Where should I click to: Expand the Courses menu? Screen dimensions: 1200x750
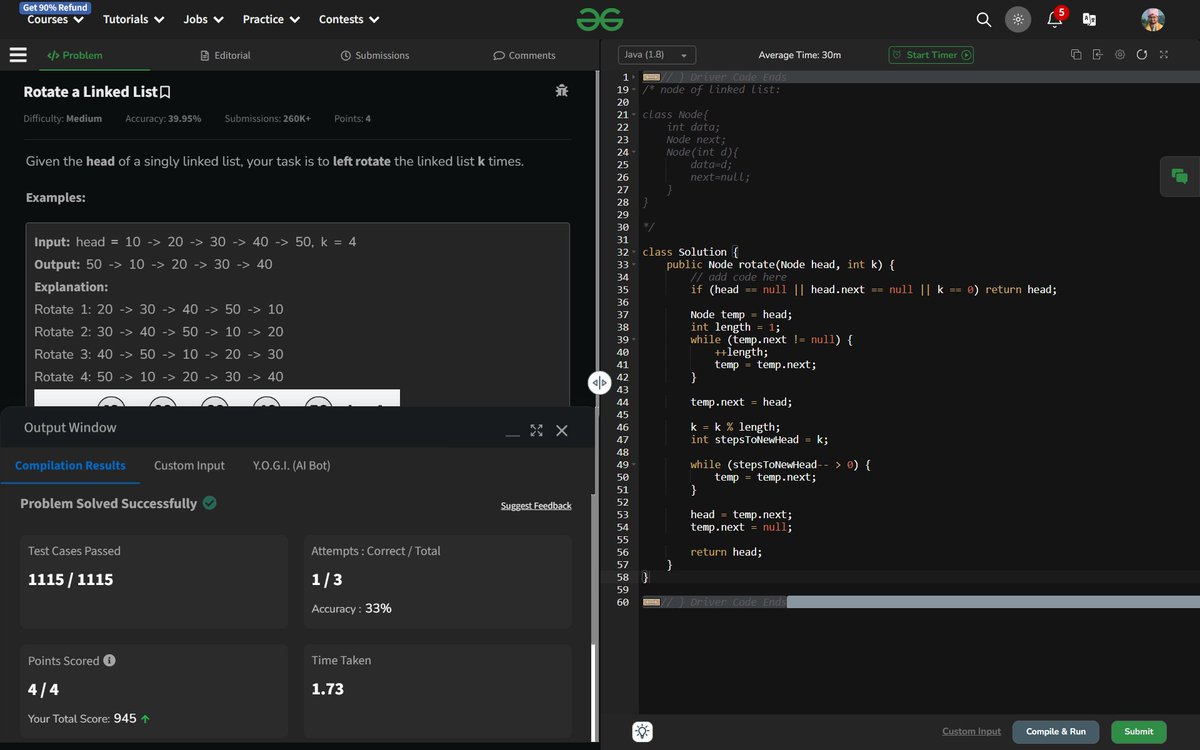pos(56,19)
